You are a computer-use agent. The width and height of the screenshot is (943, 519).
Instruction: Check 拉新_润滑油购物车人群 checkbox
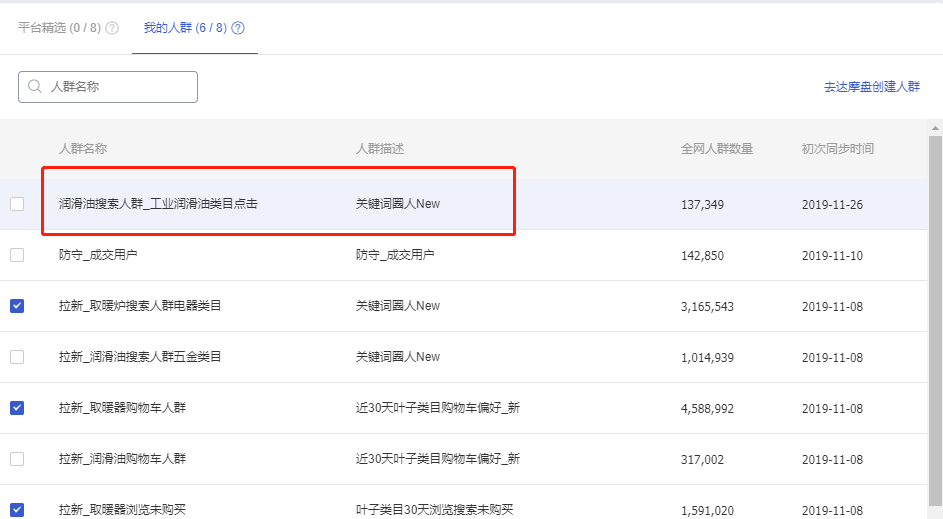point(17,459)
